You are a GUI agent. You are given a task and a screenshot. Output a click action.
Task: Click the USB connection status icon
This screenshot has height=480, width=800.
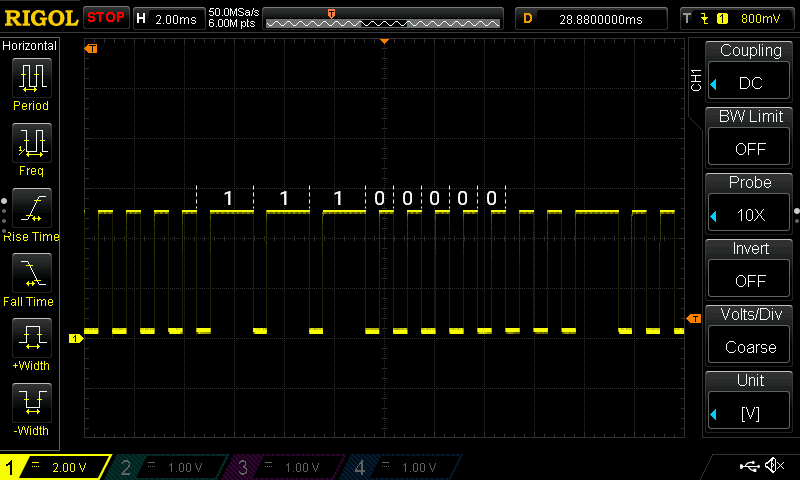coord(748,466)
